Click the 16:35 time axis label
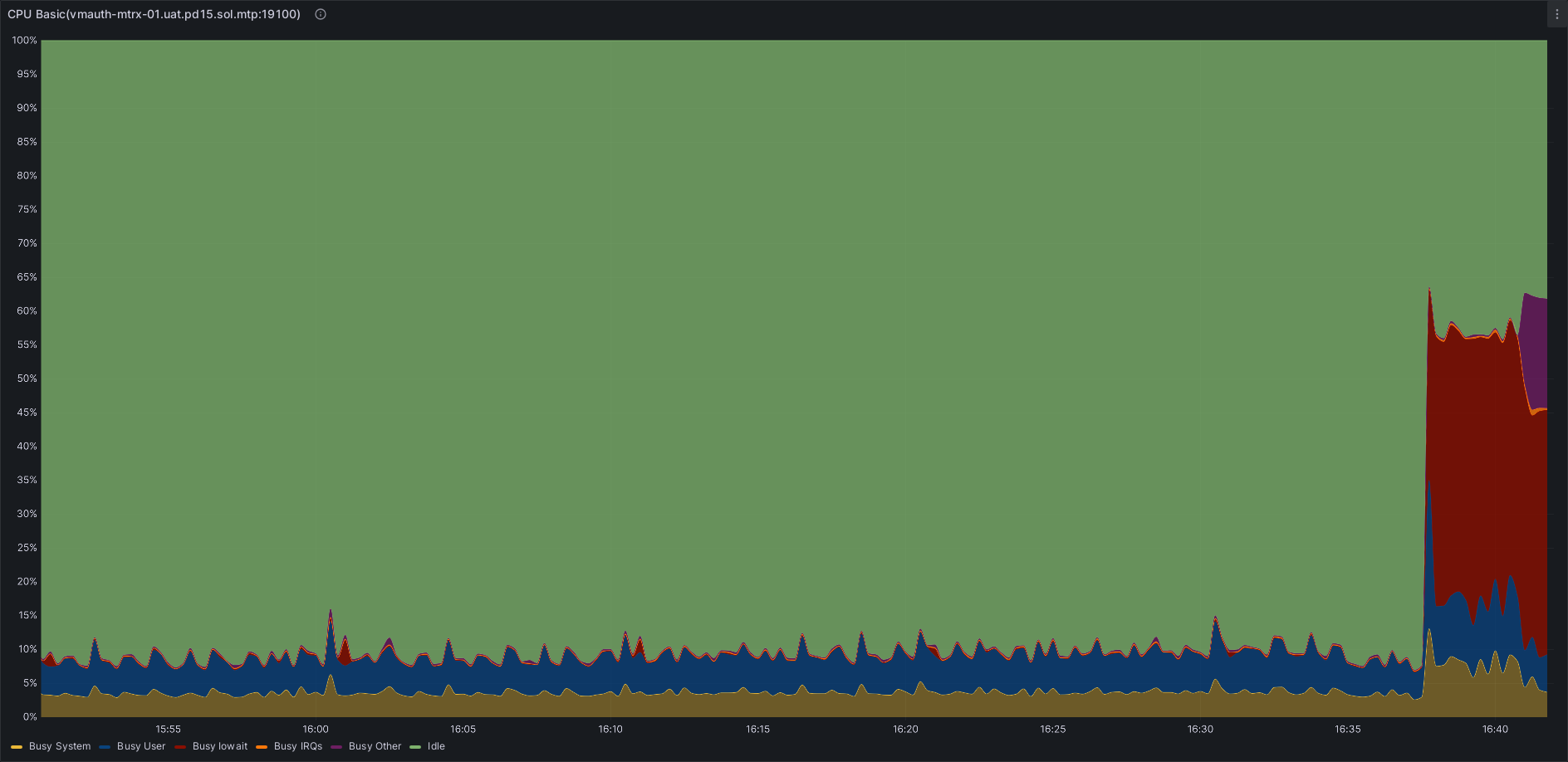Image resolution: width=1568 pixels, height=762 pixels. [x=1347, y=729]
